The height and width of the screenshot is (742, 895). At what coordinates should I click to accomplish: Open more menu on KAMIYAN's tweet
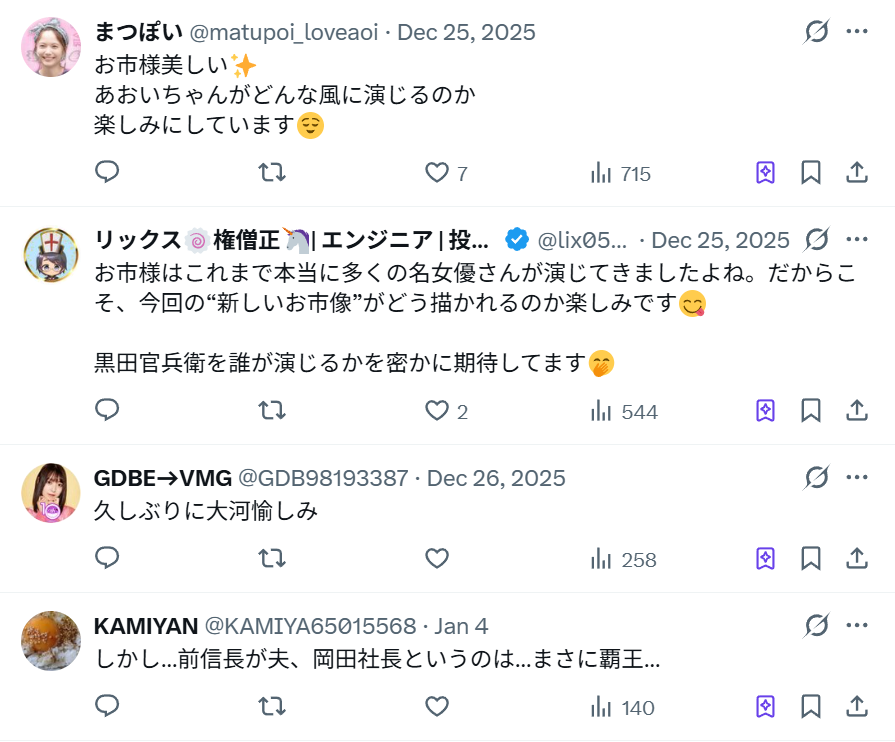(x=857, y=626)
